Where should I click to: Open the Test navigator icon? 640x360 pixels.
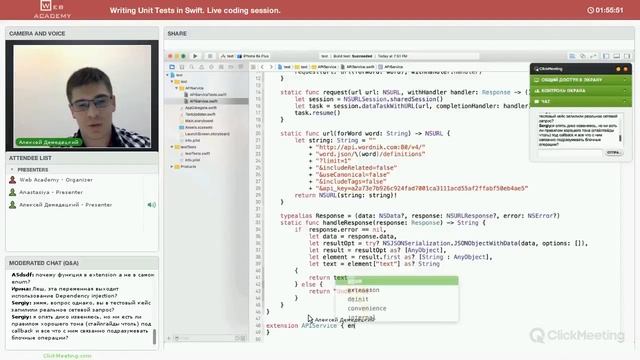(211, 67)
